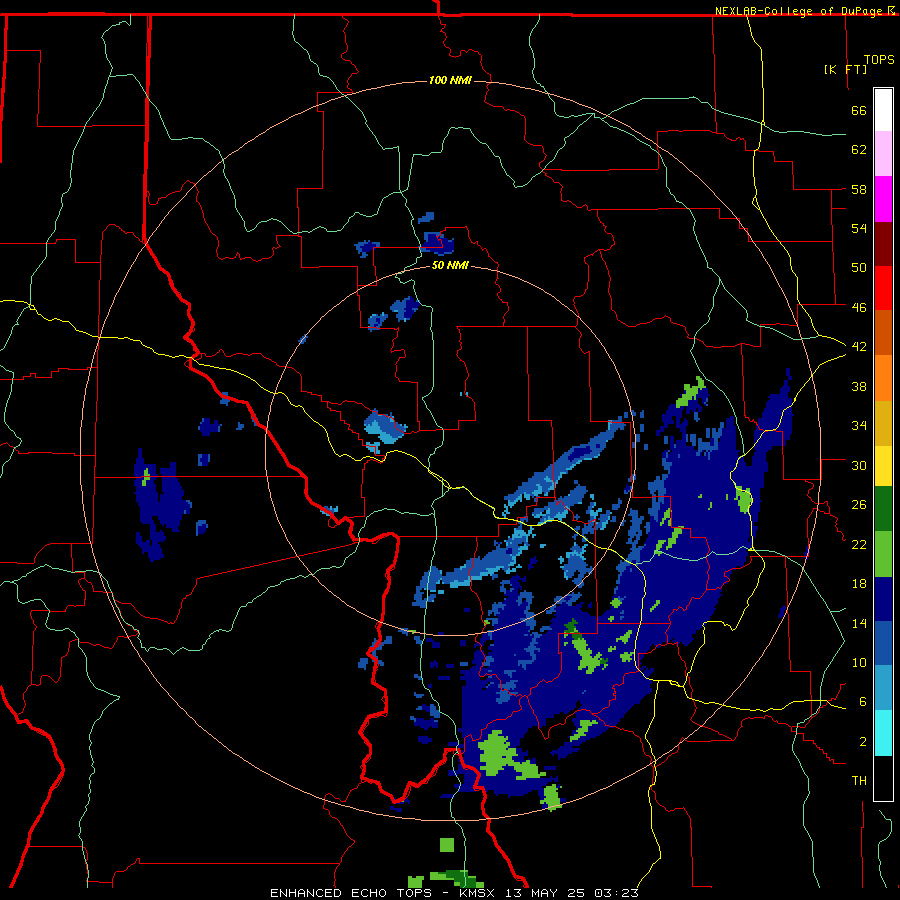Click the yellow legend swatch
Image resolution: width=900 pixels, height=900 pixels.
pos(883,465)
